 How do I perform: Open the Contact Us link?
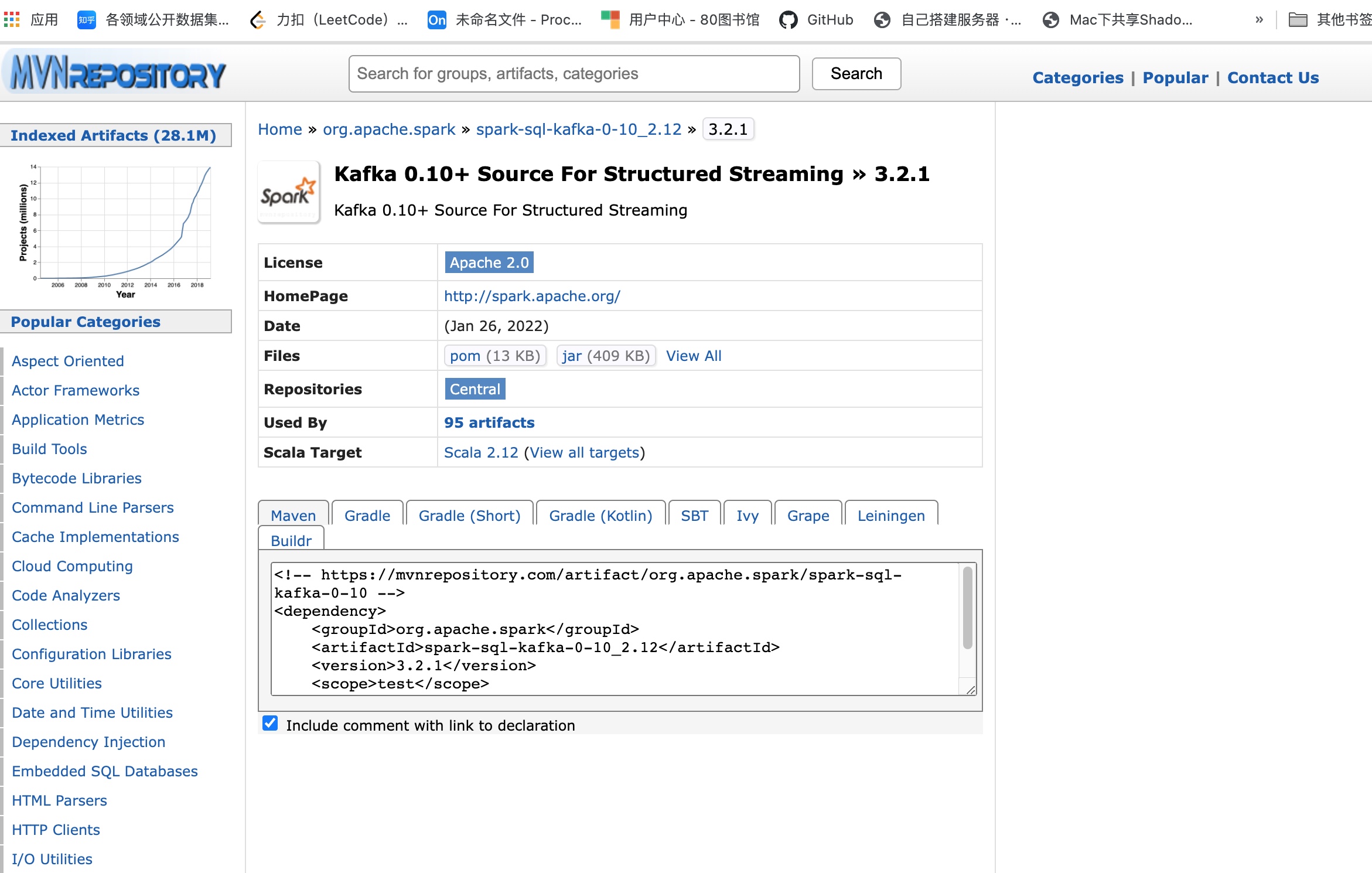1273,78
